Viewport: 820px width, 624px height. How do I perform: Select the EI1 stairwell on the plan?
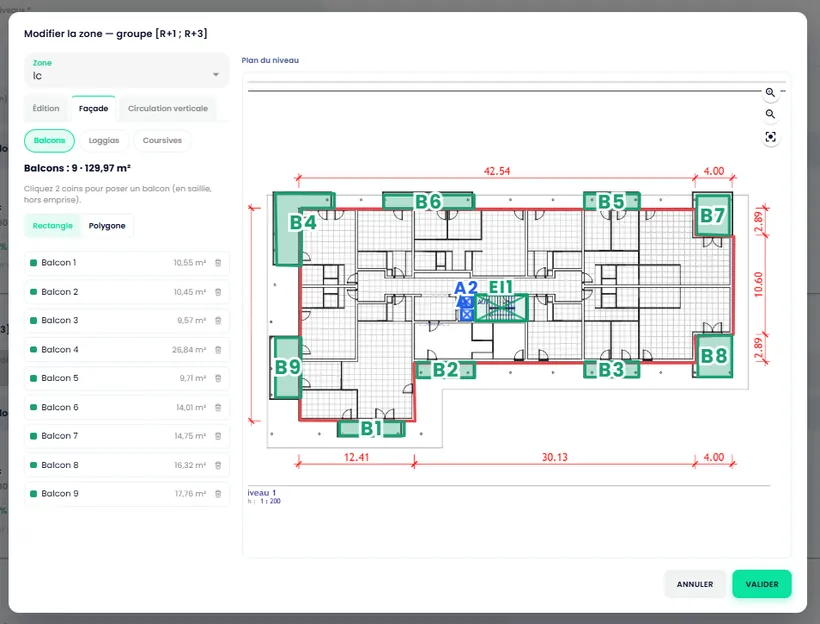(501, 307)
